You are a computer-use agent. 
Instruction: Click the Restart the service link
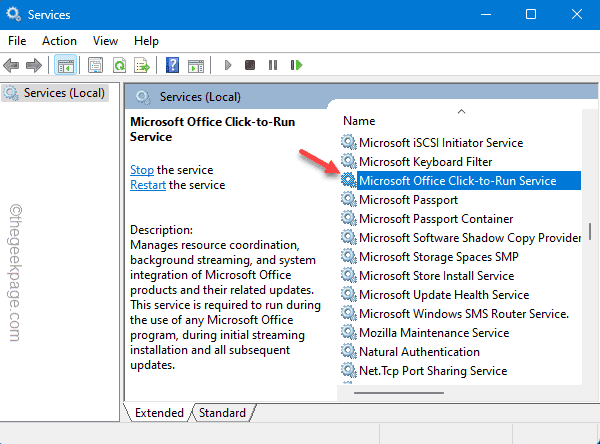pos(148,185)
